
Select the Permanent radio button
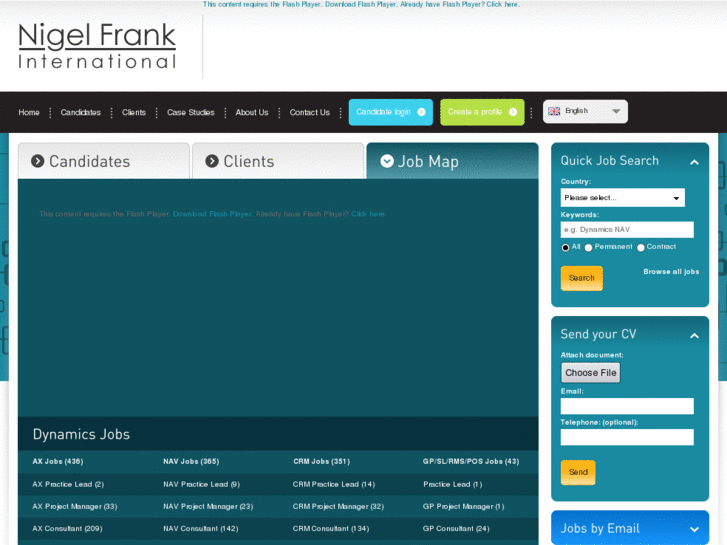point(588,247)
